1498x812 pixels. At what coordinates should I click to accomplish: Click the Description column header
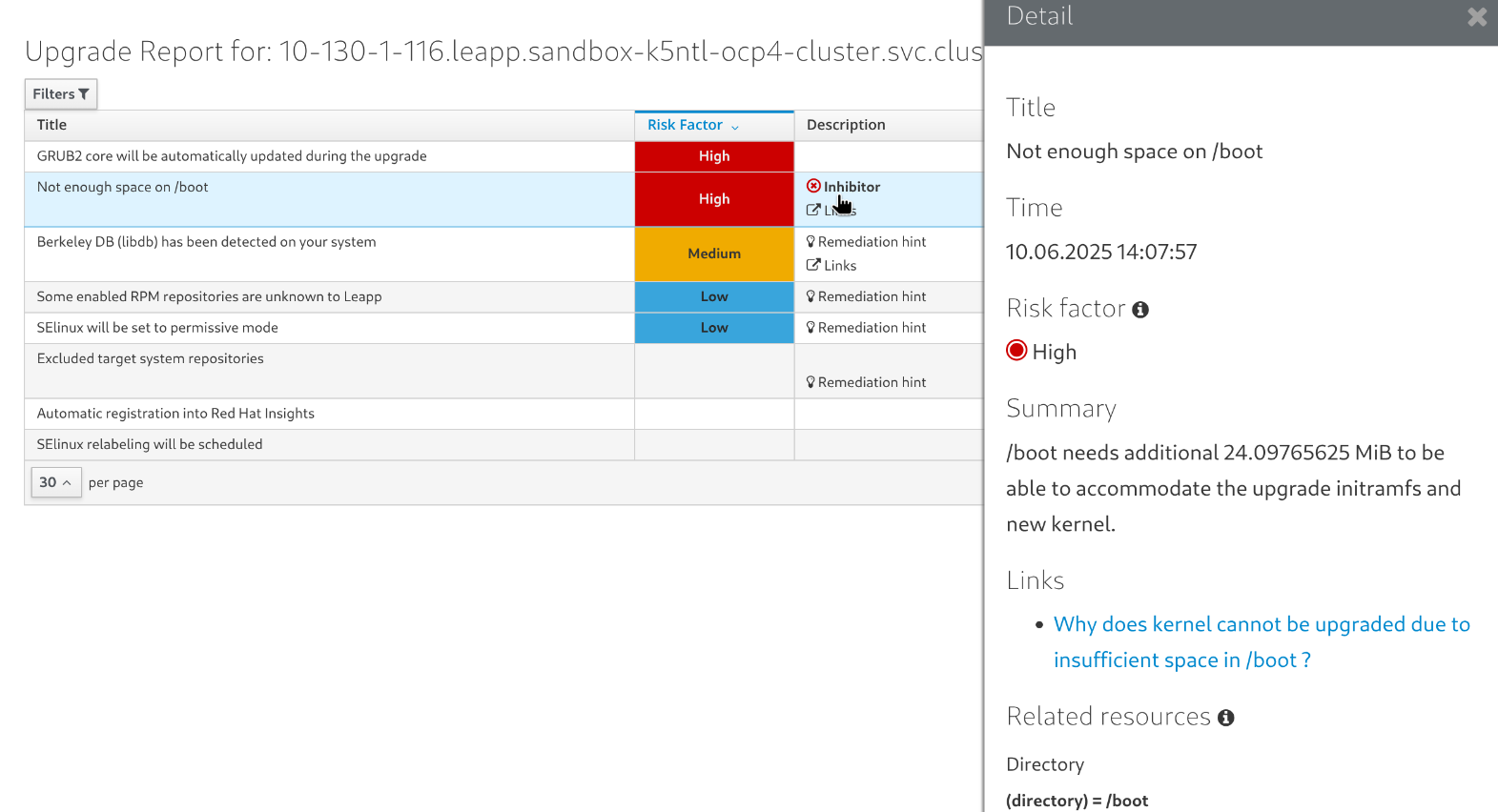[846, 125]
